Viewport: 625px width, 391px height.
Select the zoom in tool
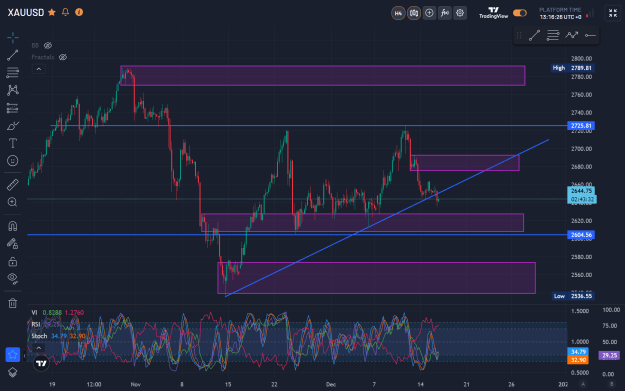click(12, 202)
